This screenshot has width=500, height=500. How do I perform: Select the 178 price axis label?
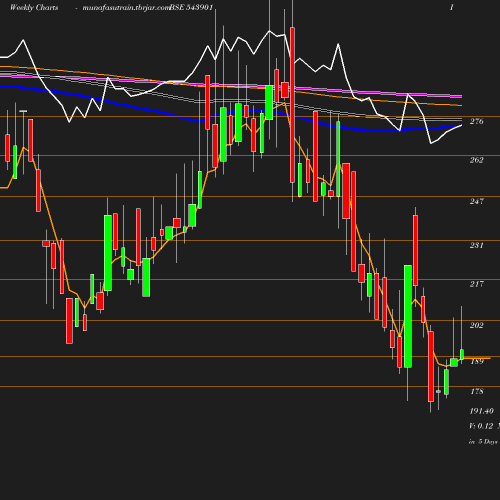tap(477, 391)
